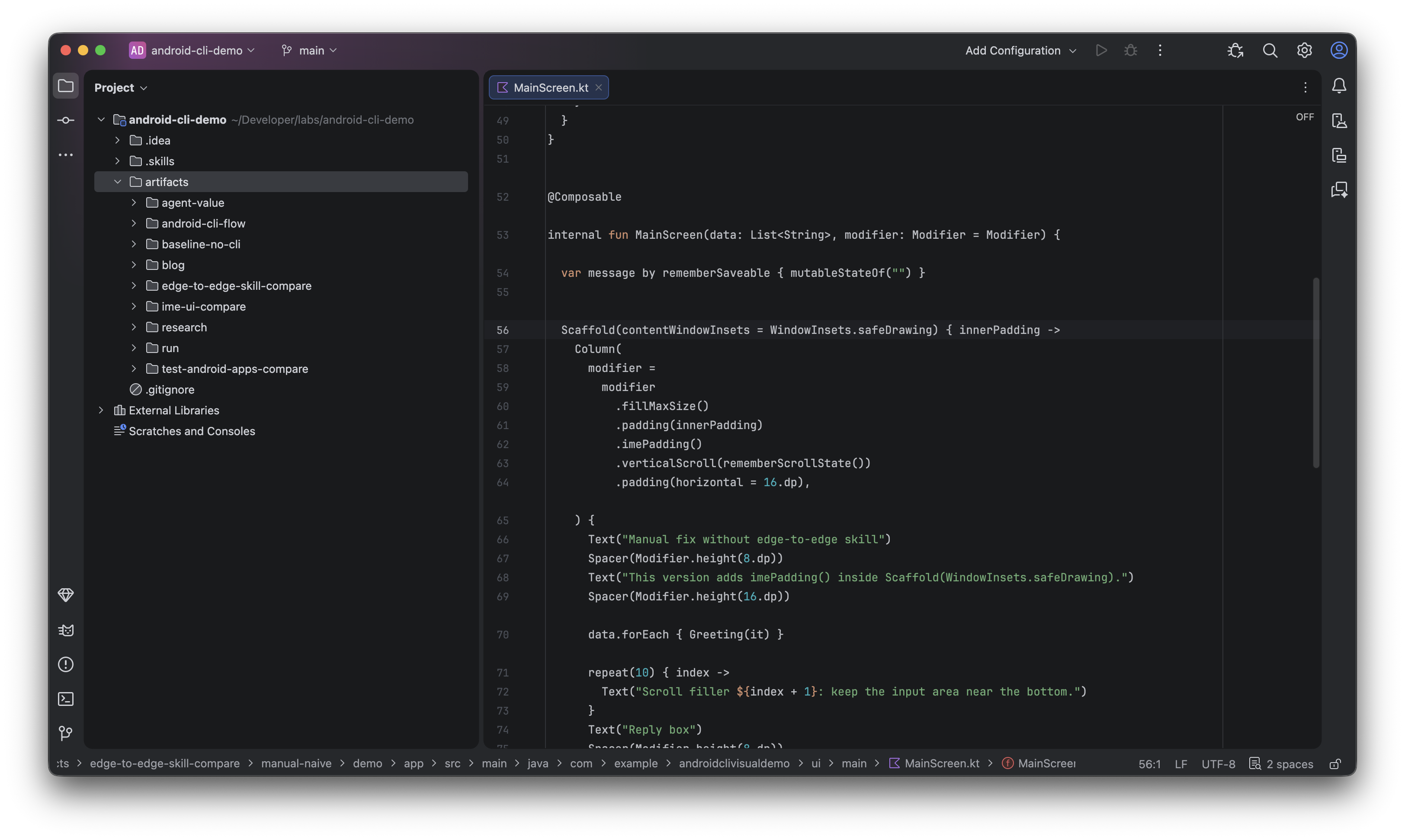1405x840 pixels.
Task: Expand the .skills folder
Action: (x=117, y=161)
